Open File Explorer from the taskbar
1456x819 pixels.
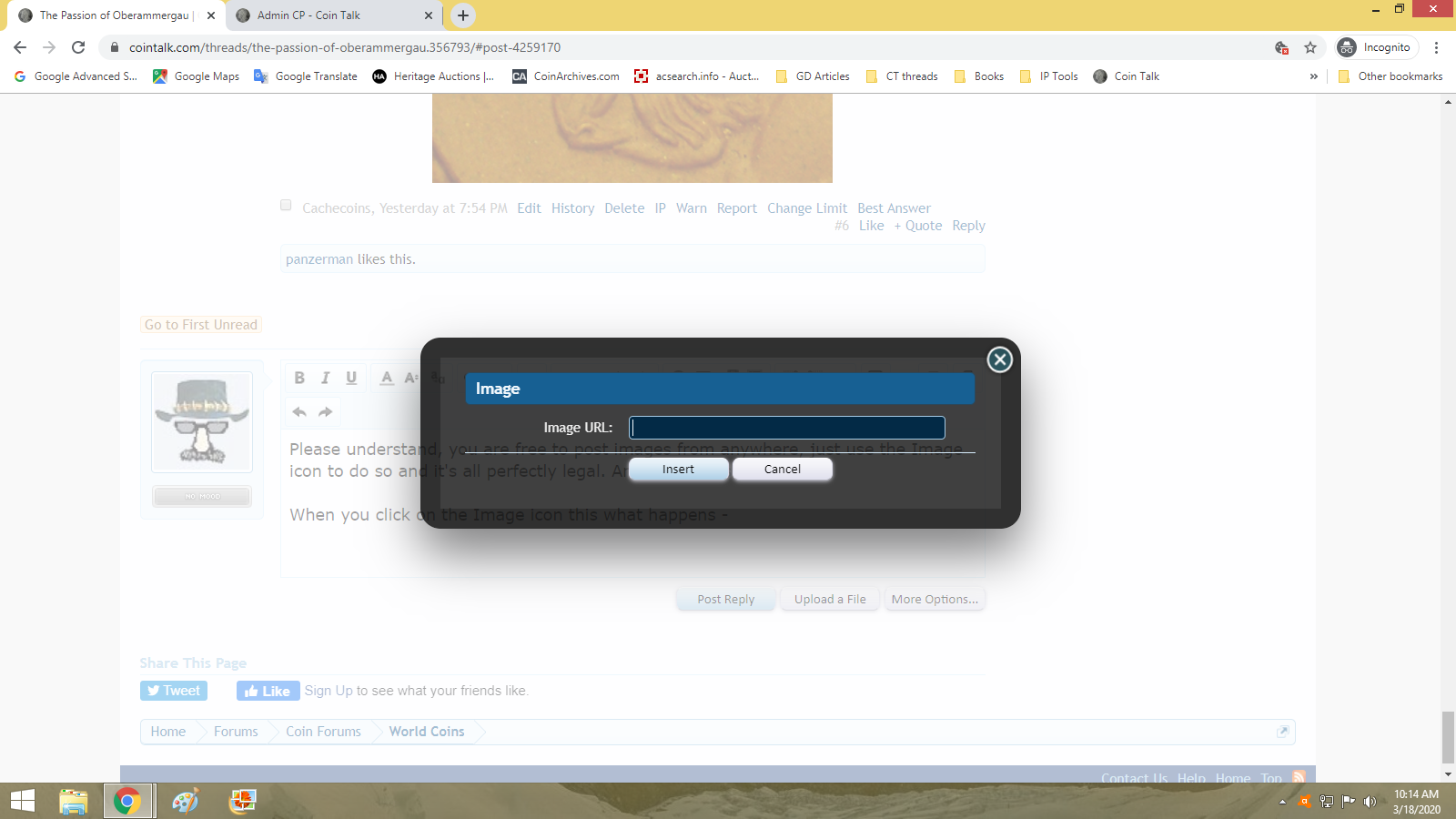tap(74, 801)
